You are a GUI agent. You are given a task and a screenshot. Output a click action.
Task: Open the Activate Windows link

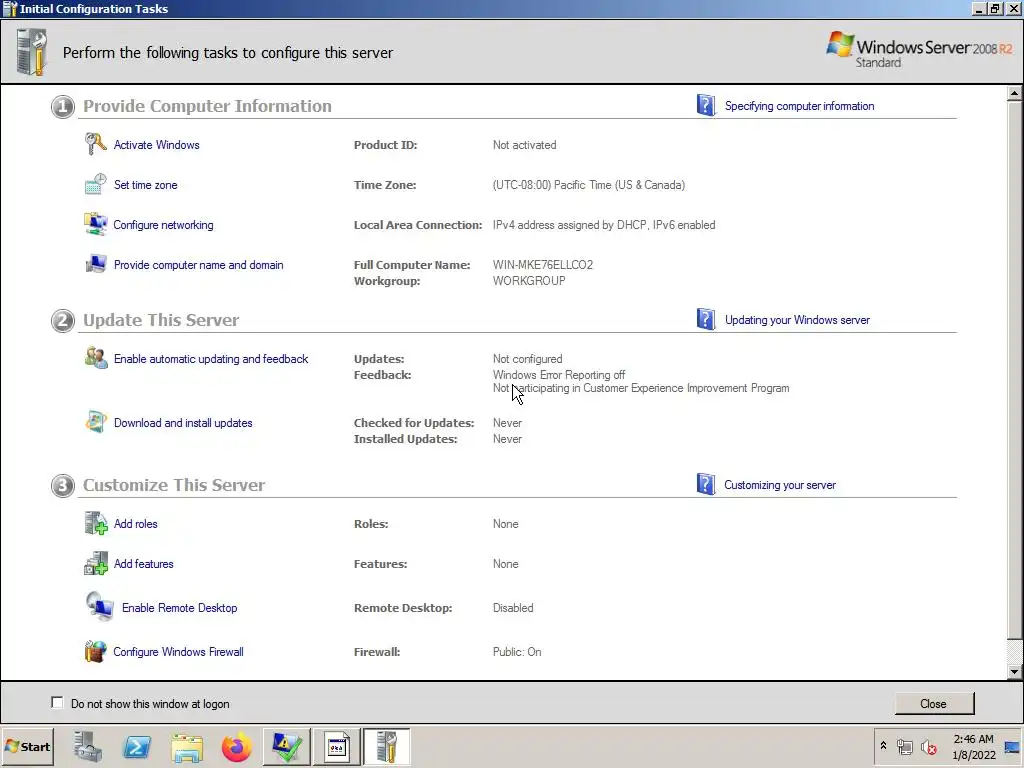(x=157, y=145)
